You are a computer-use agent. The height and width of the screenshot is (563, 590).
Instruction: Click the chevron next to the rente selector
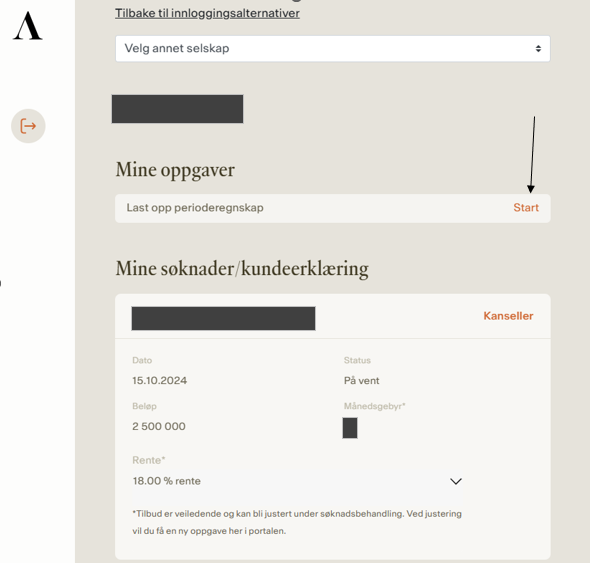point(456,481)
